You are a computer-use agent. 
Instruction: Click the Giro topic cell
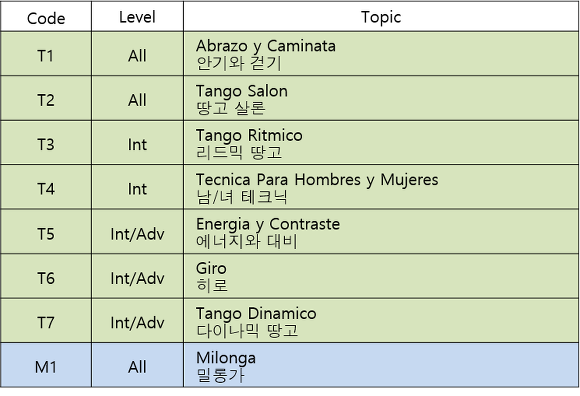[381, 276]
